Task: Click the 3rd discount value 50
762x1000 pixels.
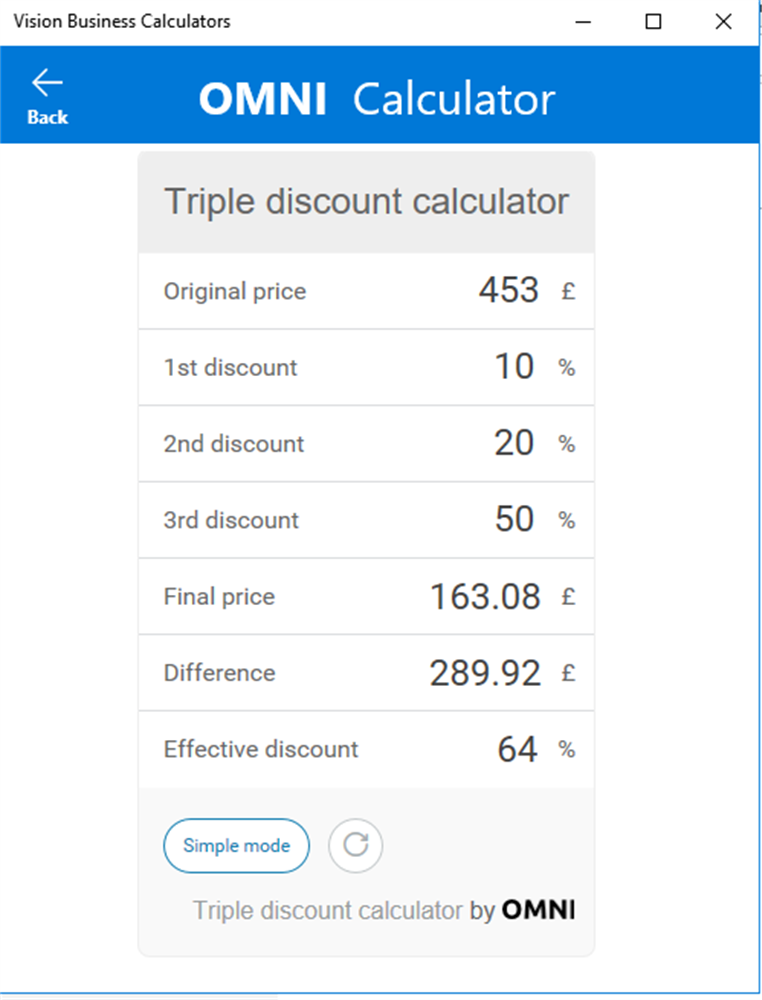Action: 514,520
